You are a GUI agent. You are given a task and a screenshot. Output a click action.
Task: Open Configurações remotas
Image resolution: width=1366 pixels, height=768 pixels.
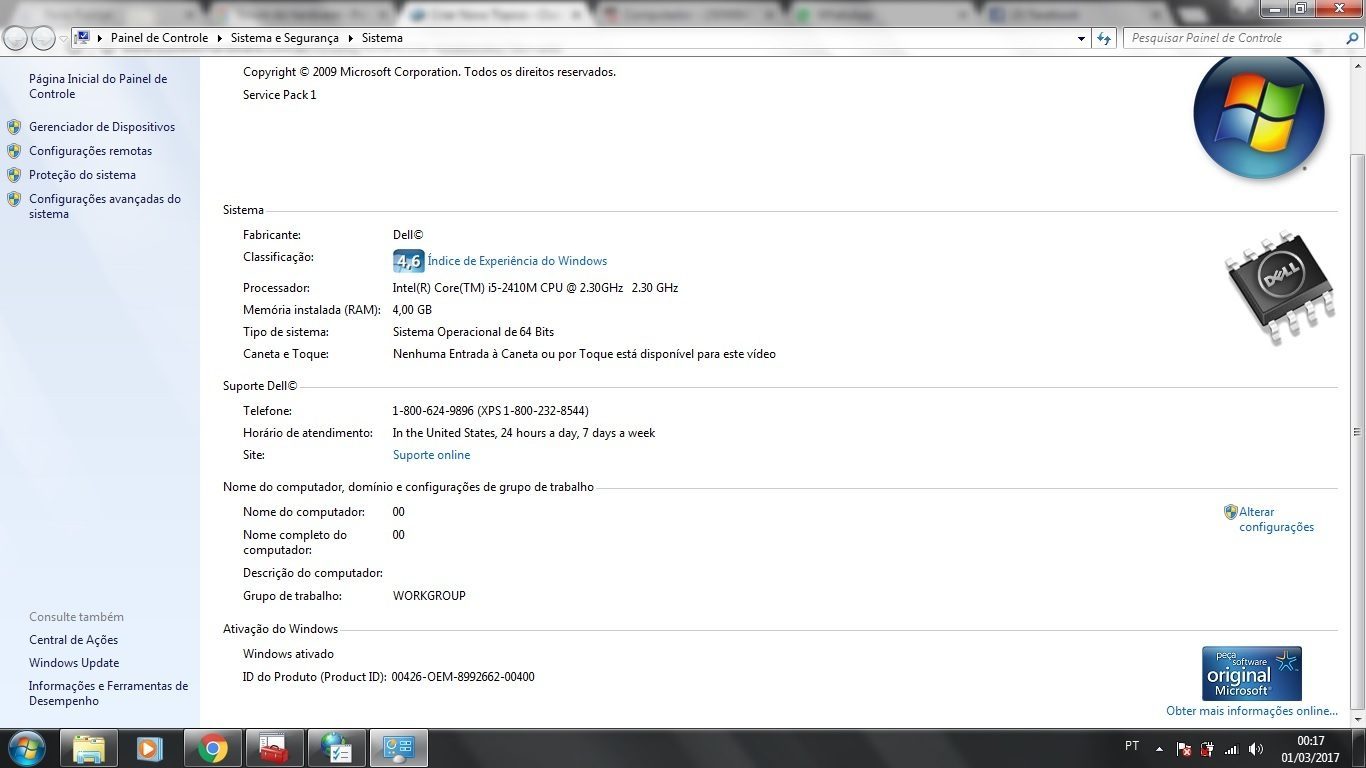pyautogui.click(x=90, y=151)
